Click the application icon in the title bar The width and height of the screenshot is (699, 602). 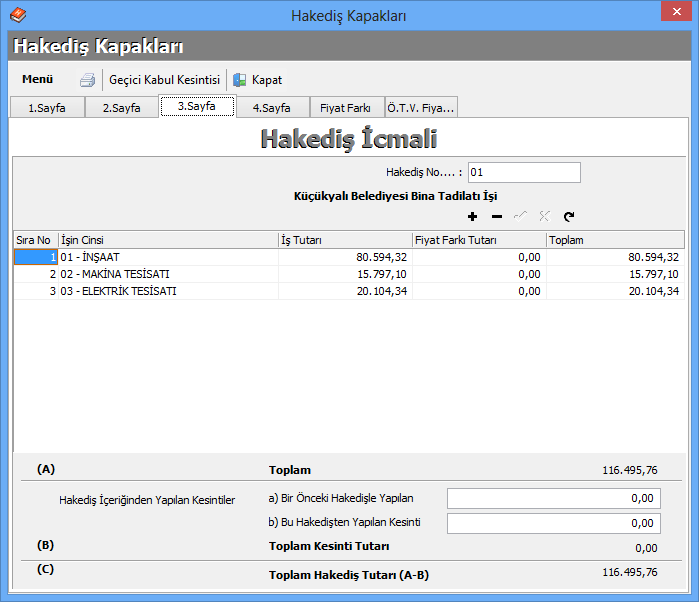point(17,16)
